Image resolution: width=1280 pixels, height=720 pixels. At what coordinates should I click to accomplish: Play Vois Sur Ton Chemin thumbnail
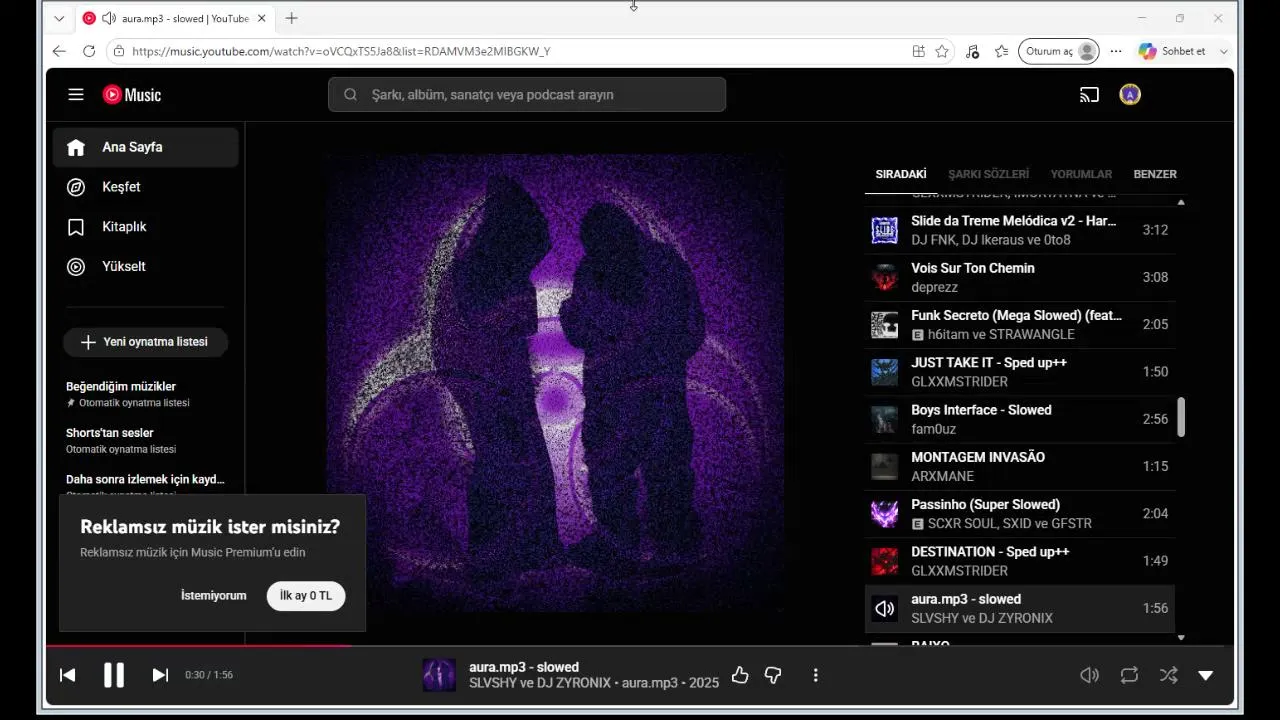tap(885, 277)
